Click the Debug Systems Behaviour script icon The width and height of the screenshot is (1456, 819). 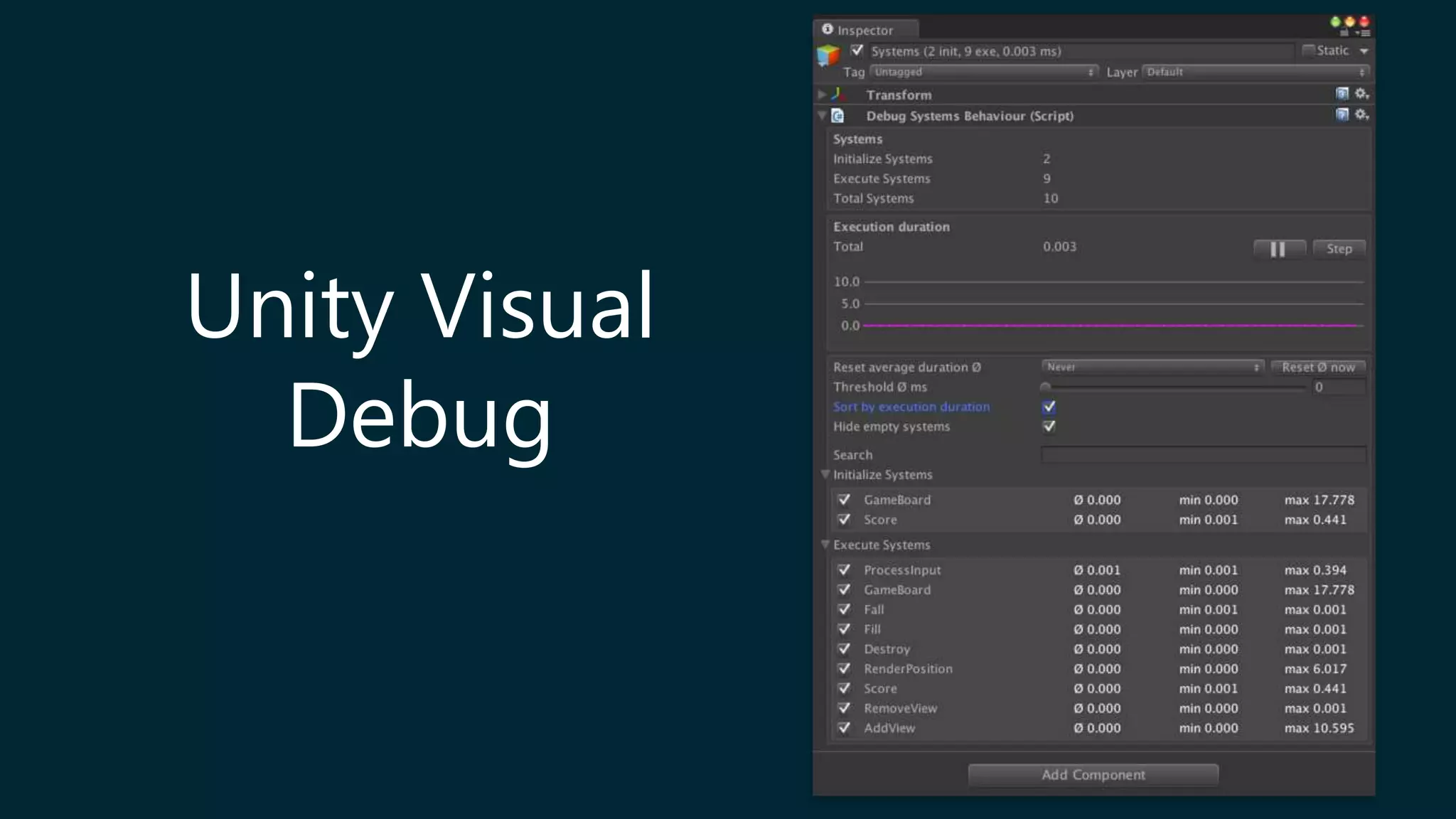pos(838,116)
